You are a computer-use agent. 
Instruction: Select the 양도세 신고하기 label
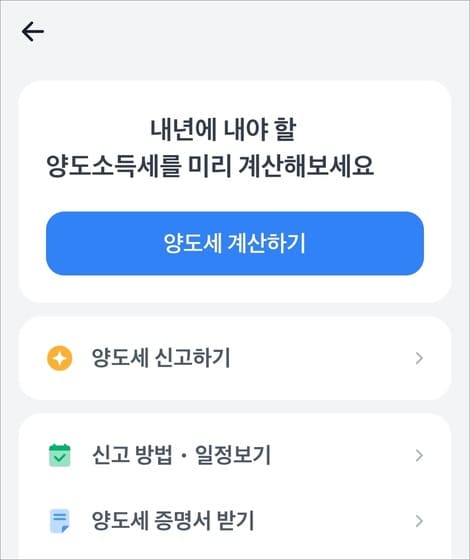click(x=161, y=358)
